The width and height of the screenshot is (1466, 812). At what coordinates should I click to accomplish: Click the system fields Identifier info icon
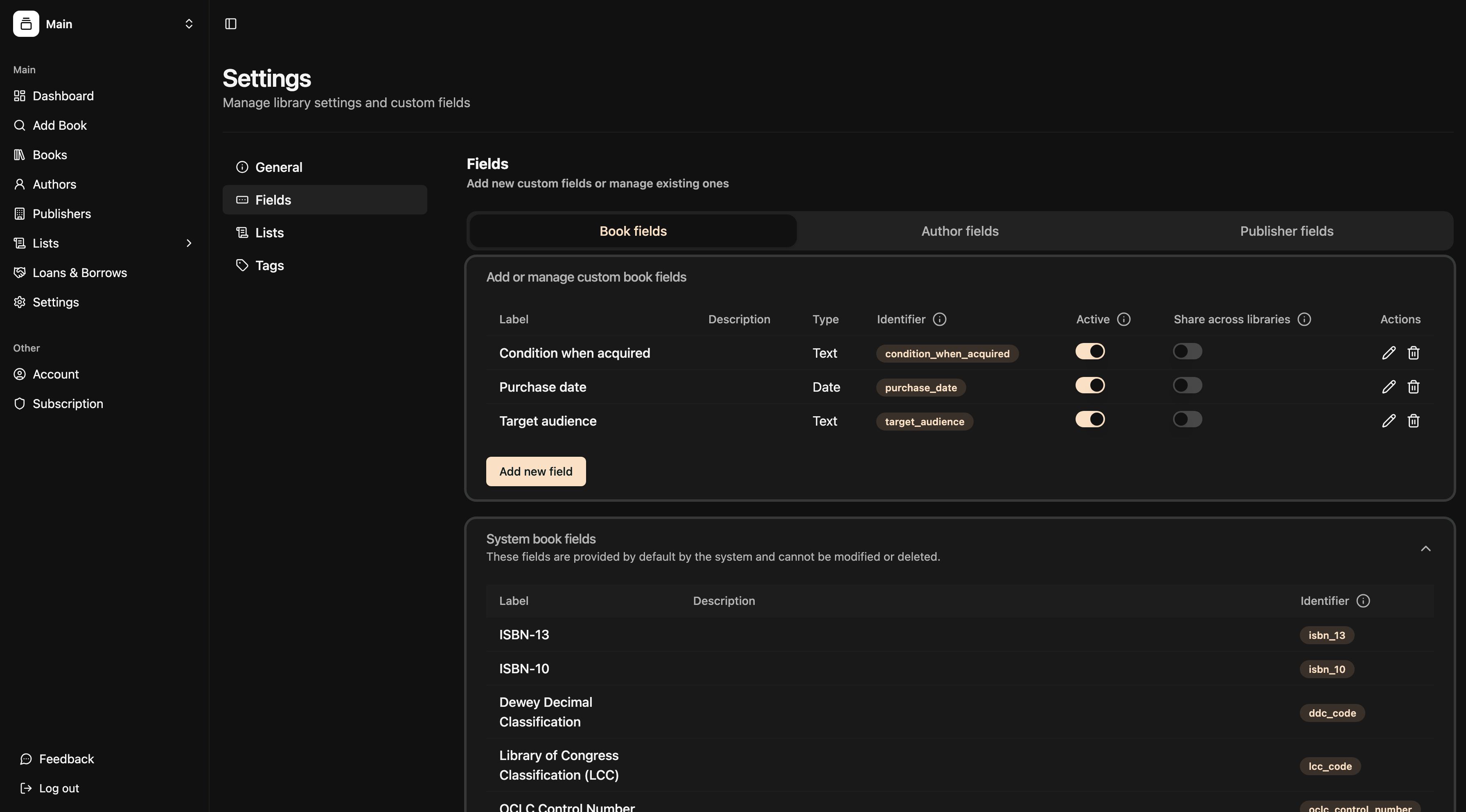pyautogui.click(x=1363, y=601)
